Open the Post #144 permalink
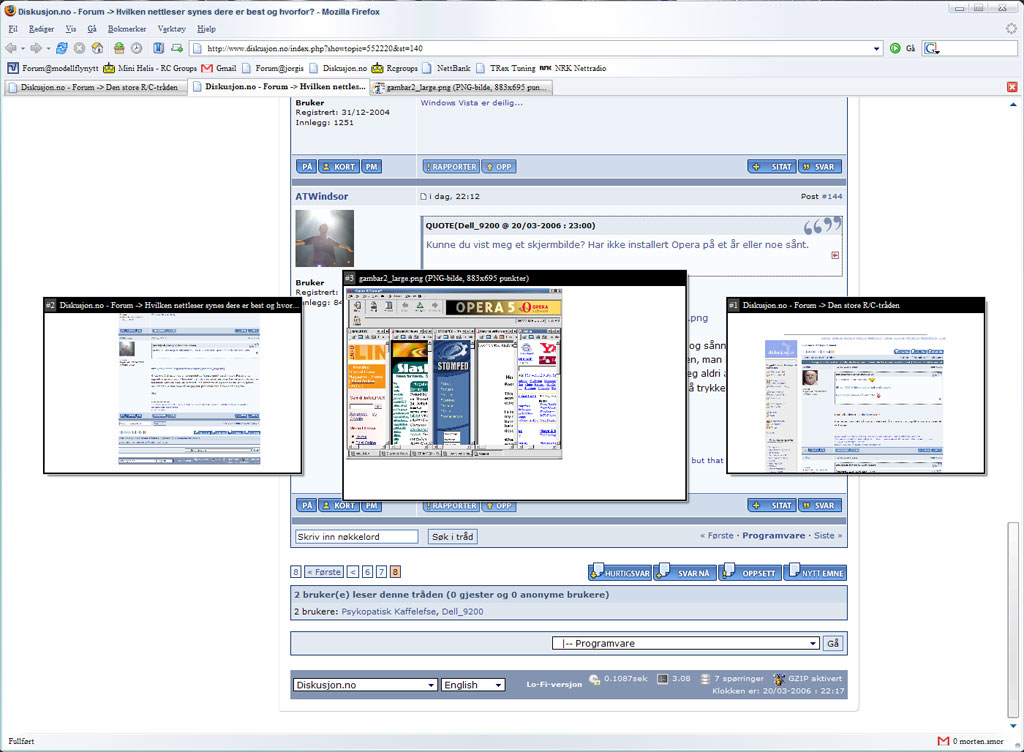Viewport: 1024px width, 752px height. (832, 196)
